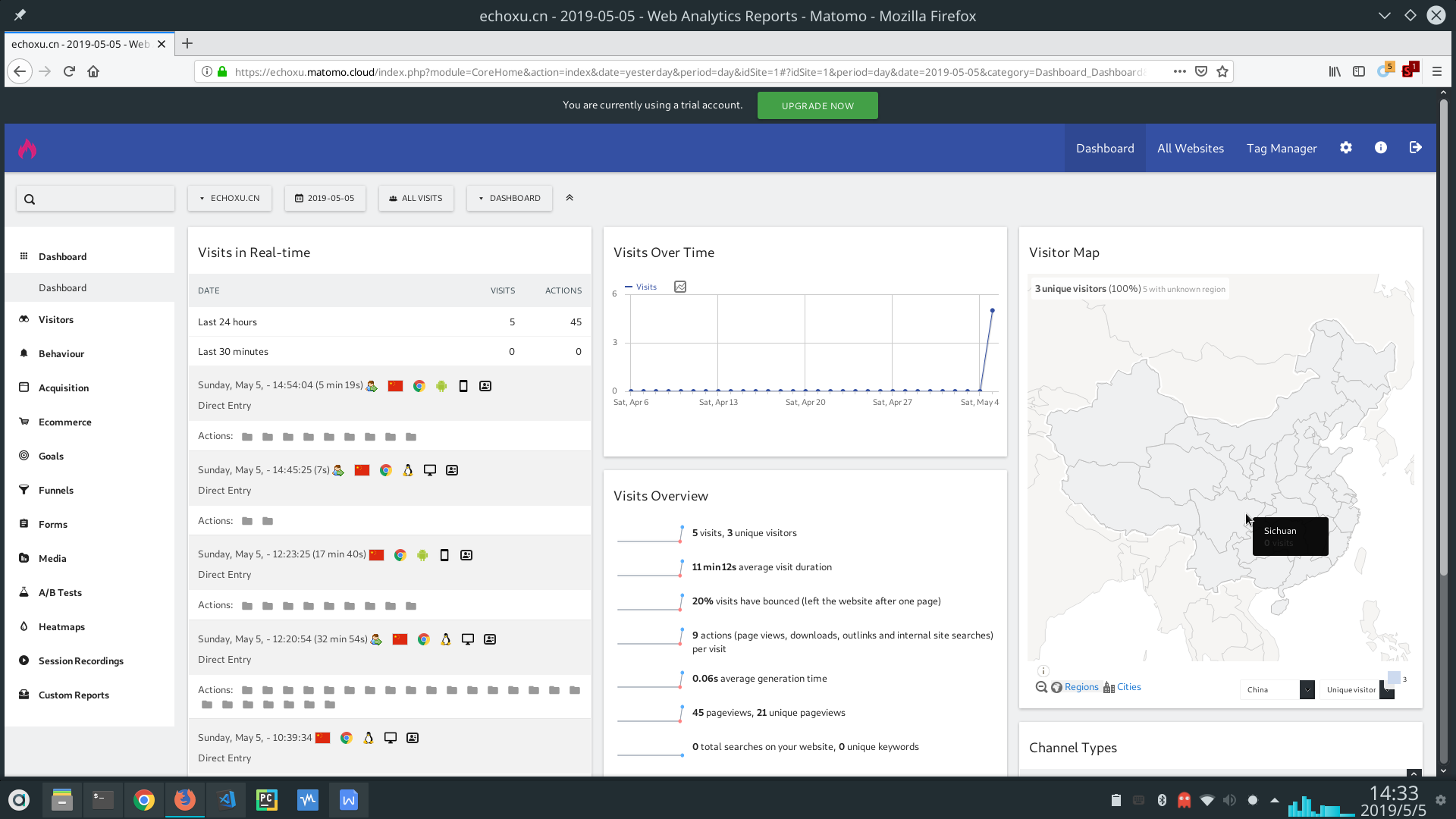Open PyCharm from the taskbar

click(x=266, y=799)
